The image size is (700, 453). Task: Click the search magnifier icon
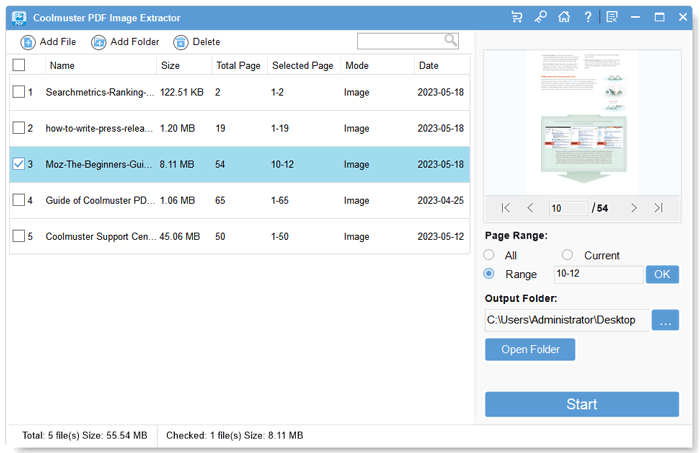[x=450, y=41]
